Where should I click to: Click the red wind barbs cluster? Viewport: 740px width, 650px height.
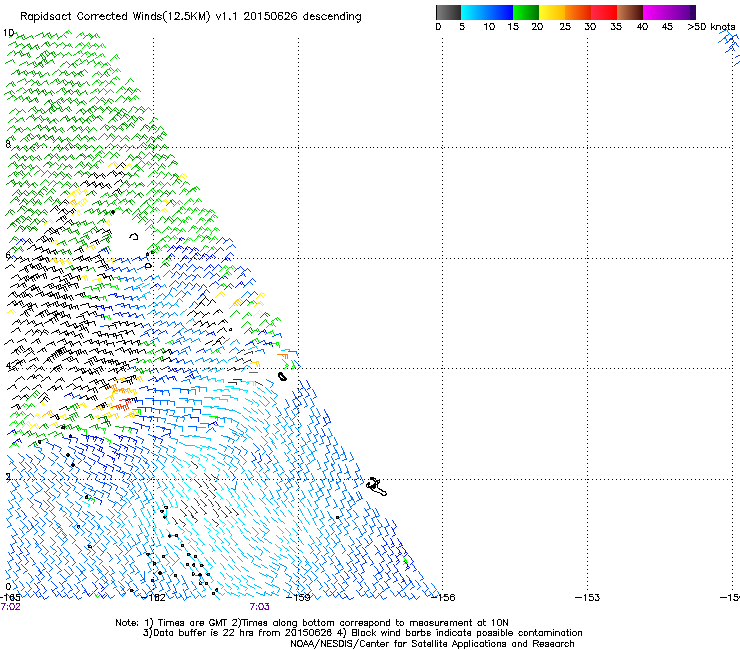pyautogui.click(x=122, y=404)
